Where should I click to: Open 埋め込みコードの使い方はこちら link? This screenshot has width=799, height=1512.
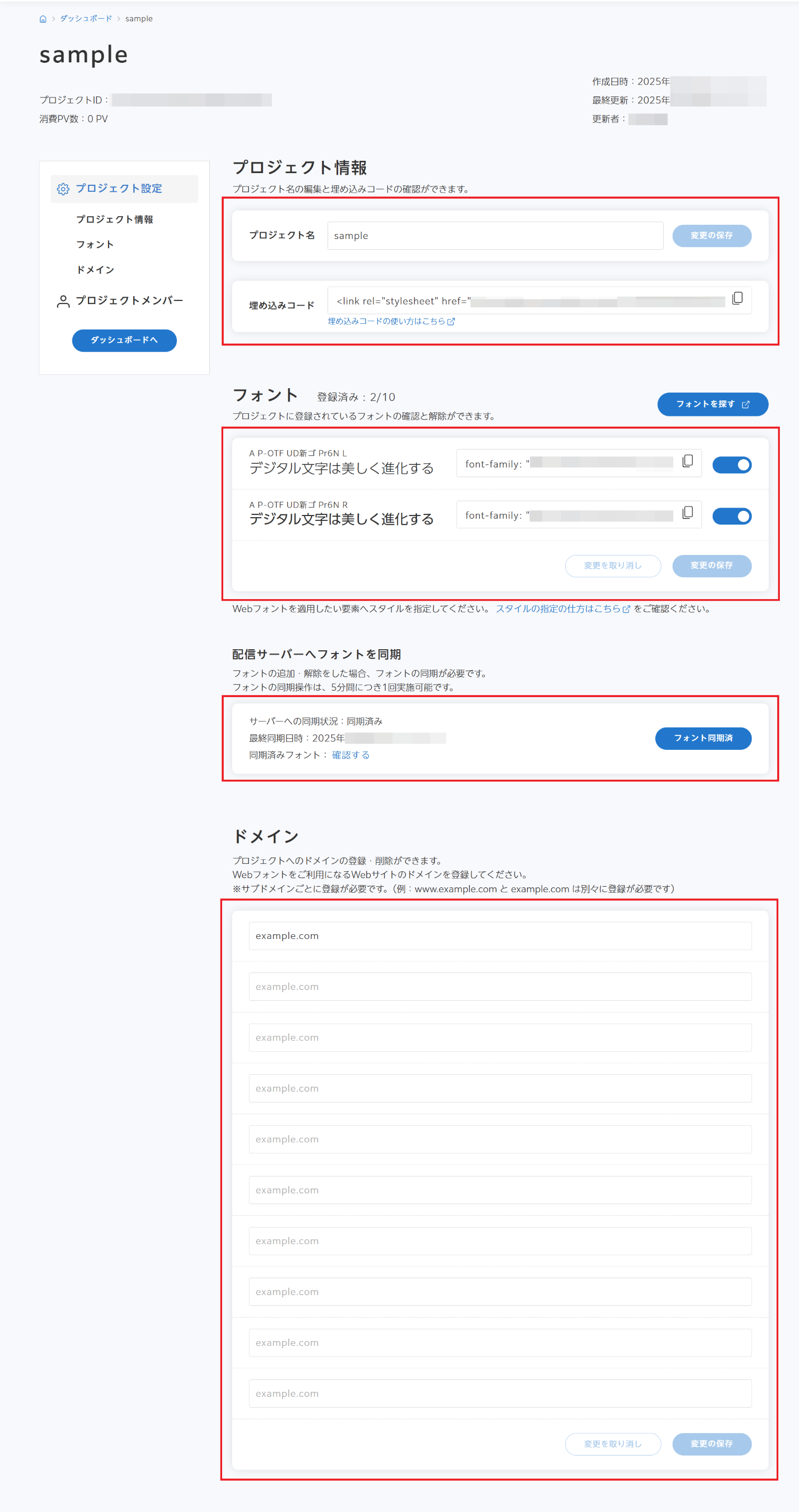pyautogui.click(x=391, y=322)
